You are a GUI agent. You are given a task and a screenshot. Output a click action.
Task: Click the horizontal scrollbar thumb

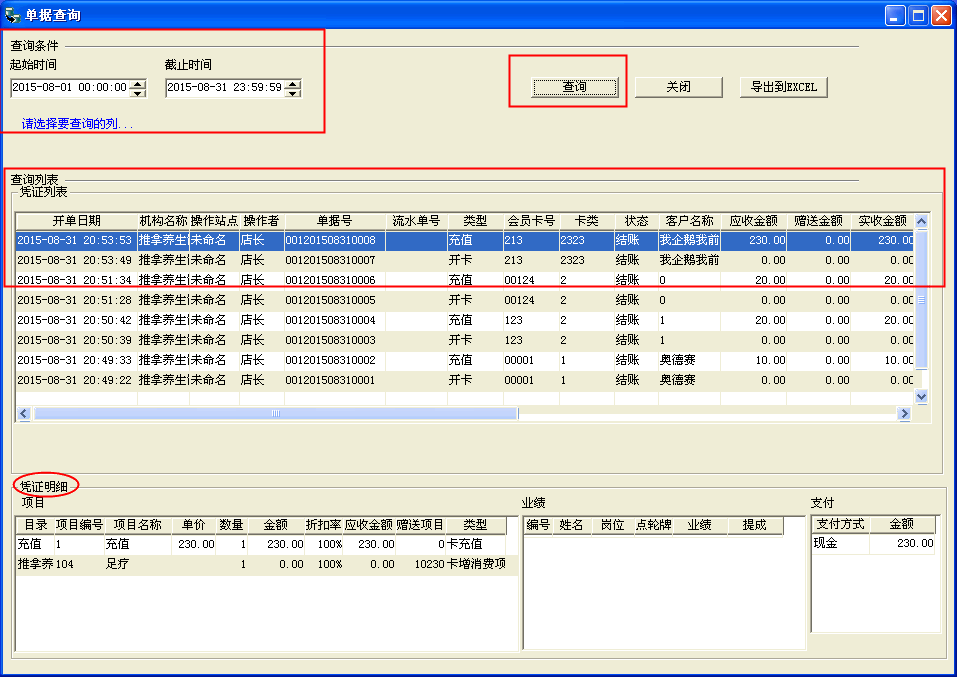click(276, 413)
